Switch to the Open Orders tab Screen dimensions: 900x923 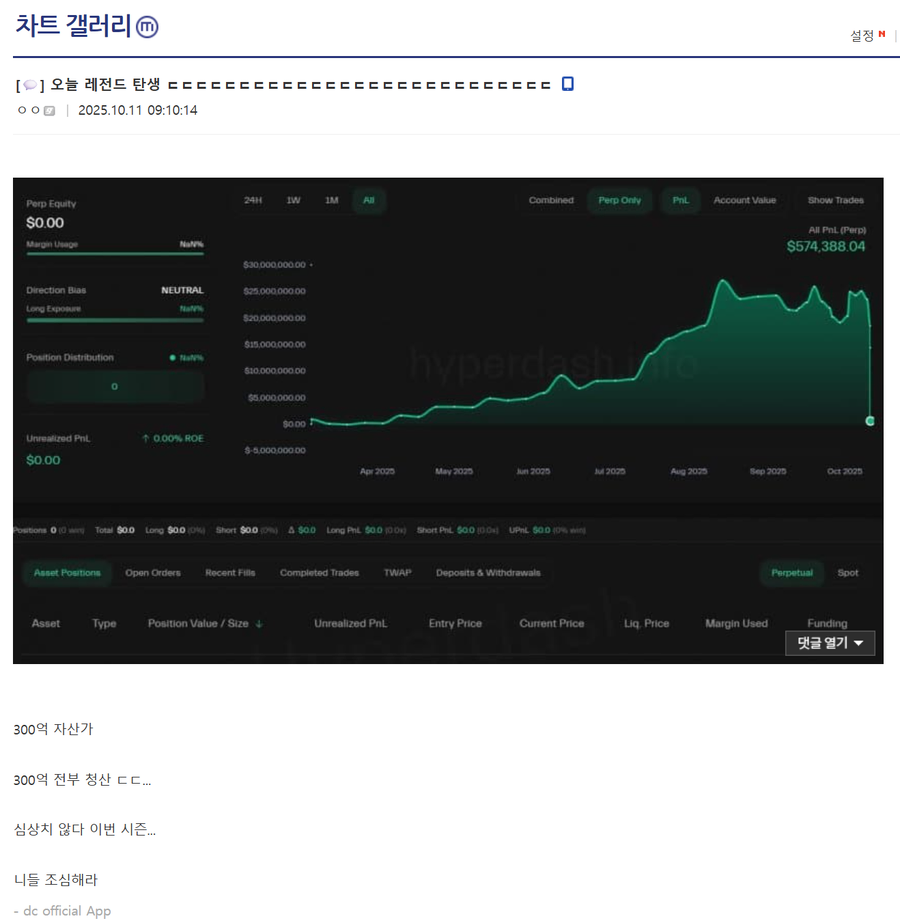pyautogui.click(x=152, y=573)
